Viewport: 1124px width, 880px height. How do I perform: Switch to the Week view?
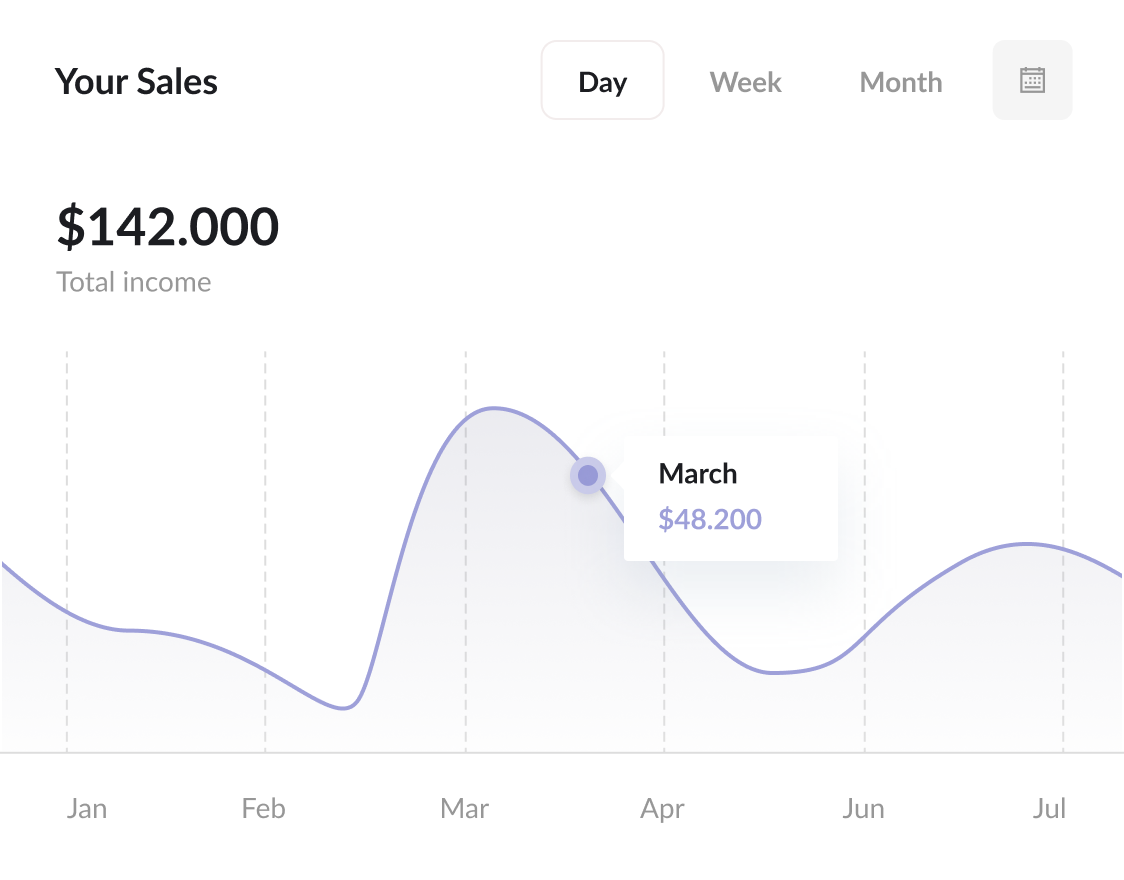pos(745,81)
